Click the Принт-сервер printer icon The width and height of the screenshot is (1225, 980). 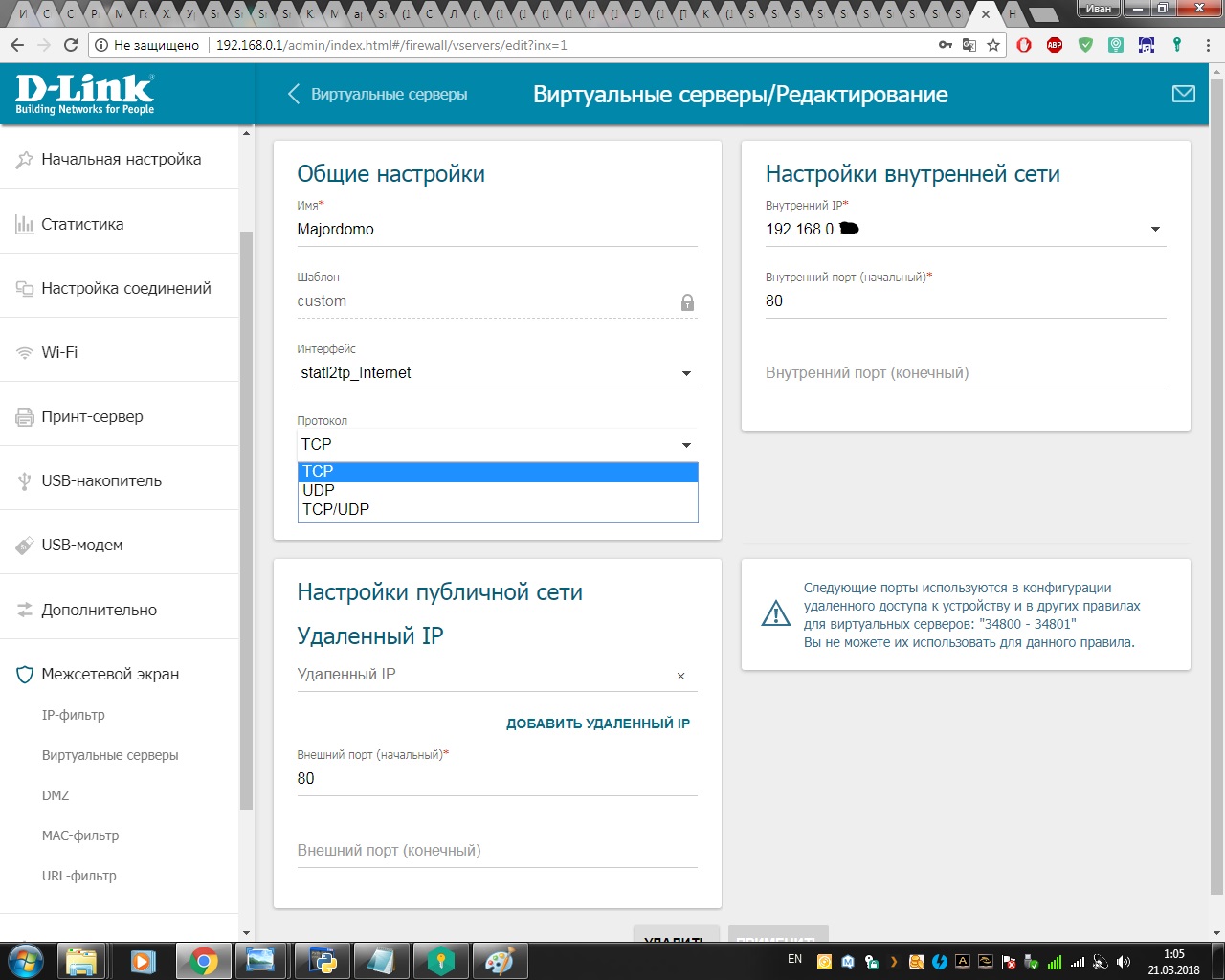[x=25, y=417]
